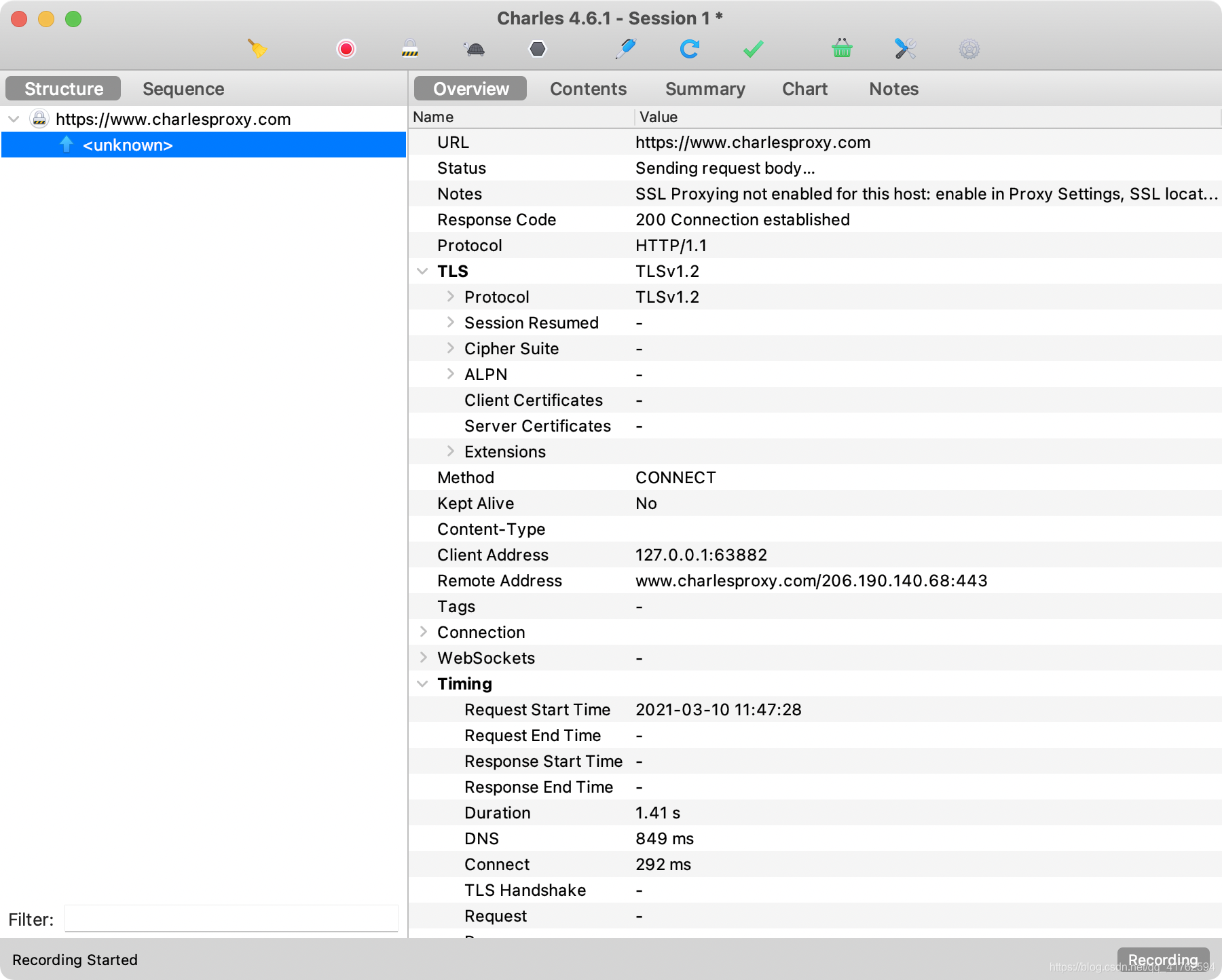The image size is (1222, 980).
Task: Select the <unknown> request row
Action: point(204,145)
